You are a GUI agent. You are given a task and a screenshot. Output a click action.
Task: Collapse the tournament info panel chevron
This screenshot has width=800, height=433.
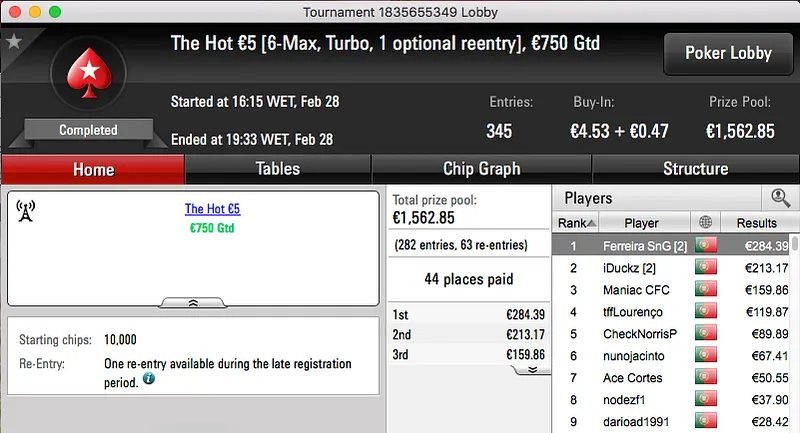192,301
